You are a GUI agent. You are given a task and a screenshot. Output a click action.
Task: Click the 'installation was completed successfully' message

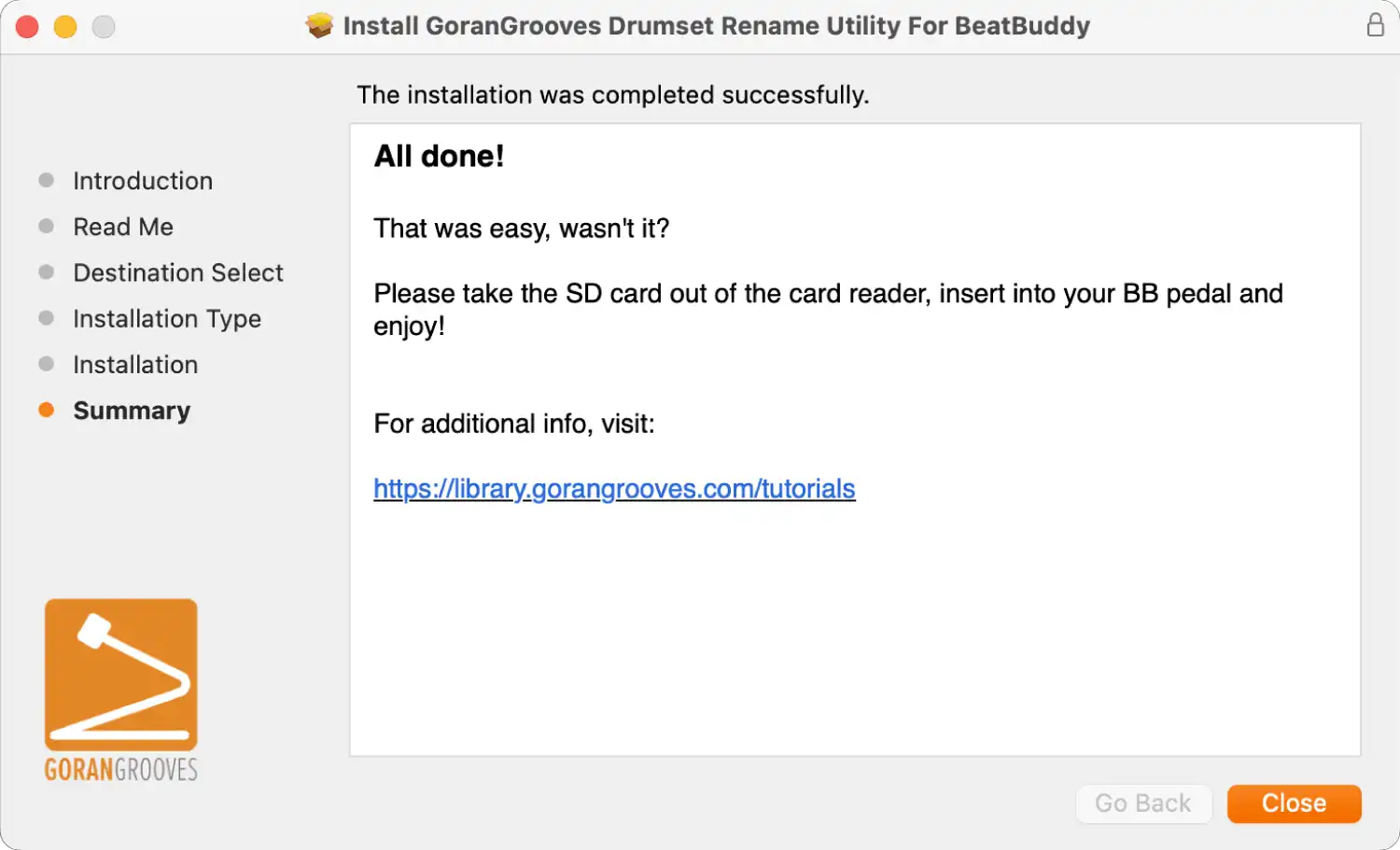(613, 95)
